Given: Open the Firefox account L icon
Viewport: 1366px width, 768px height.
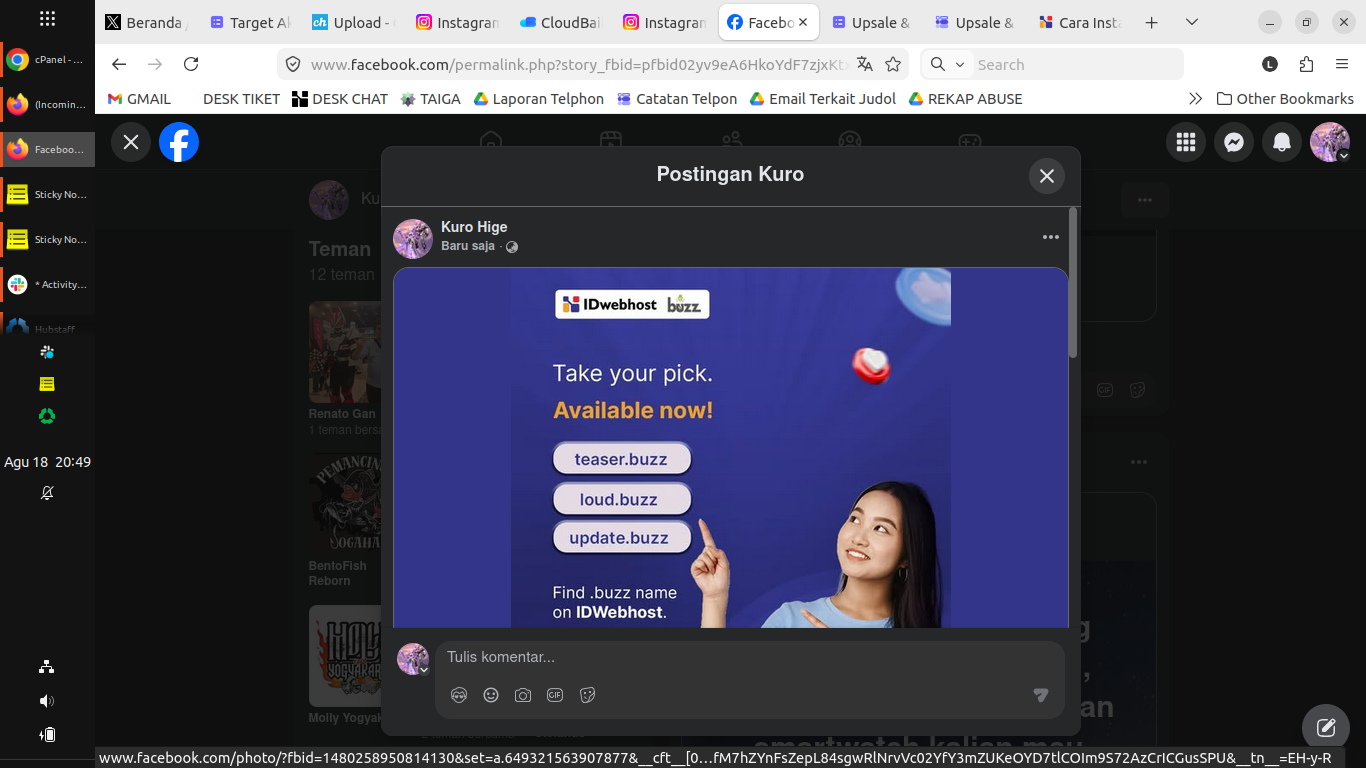Looking at the screenshot, I should [1270, 64].
